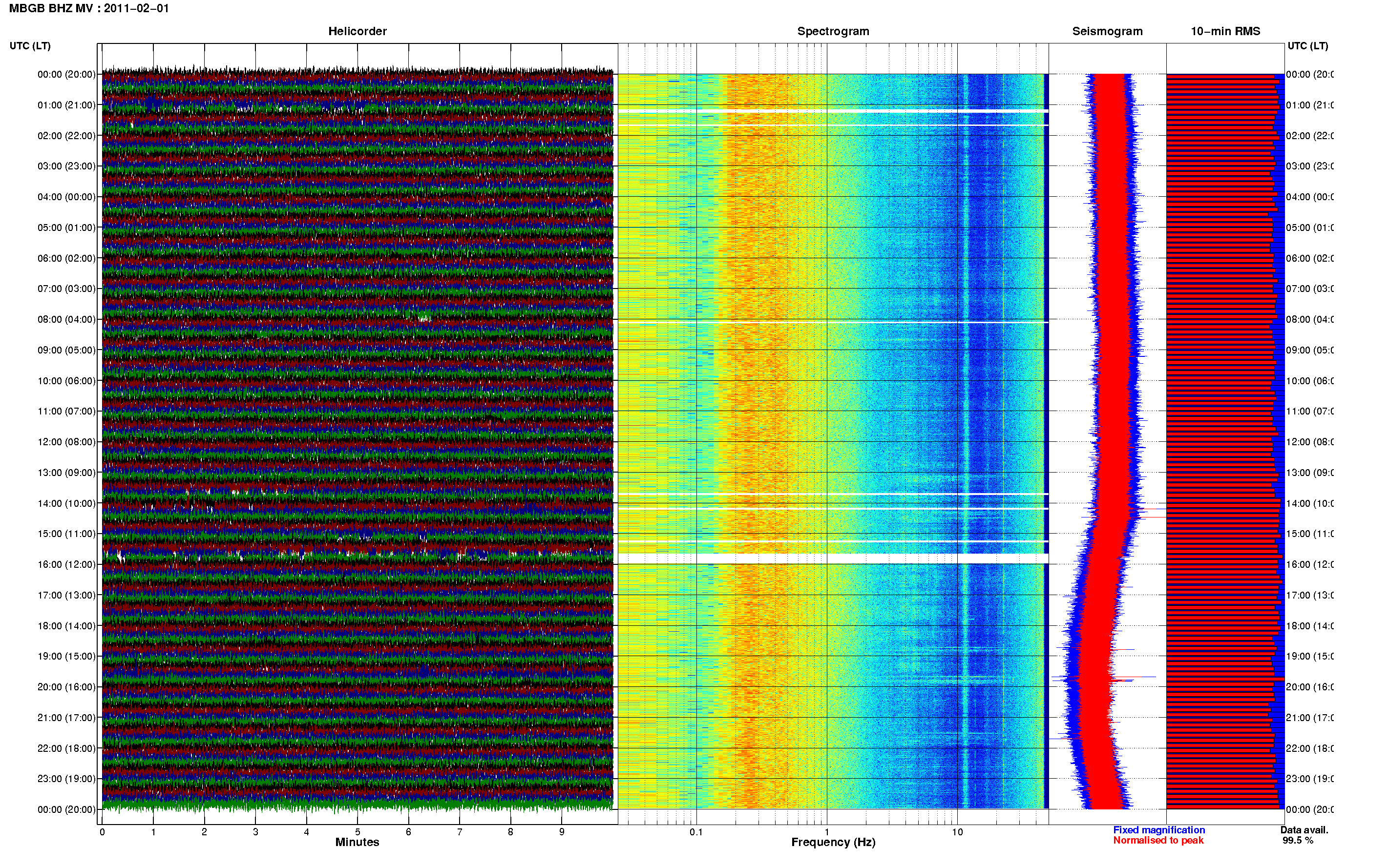Screen dimensions: 1389x868
Task: Click tick 6 on the Minutes axis
Action: 408,832
